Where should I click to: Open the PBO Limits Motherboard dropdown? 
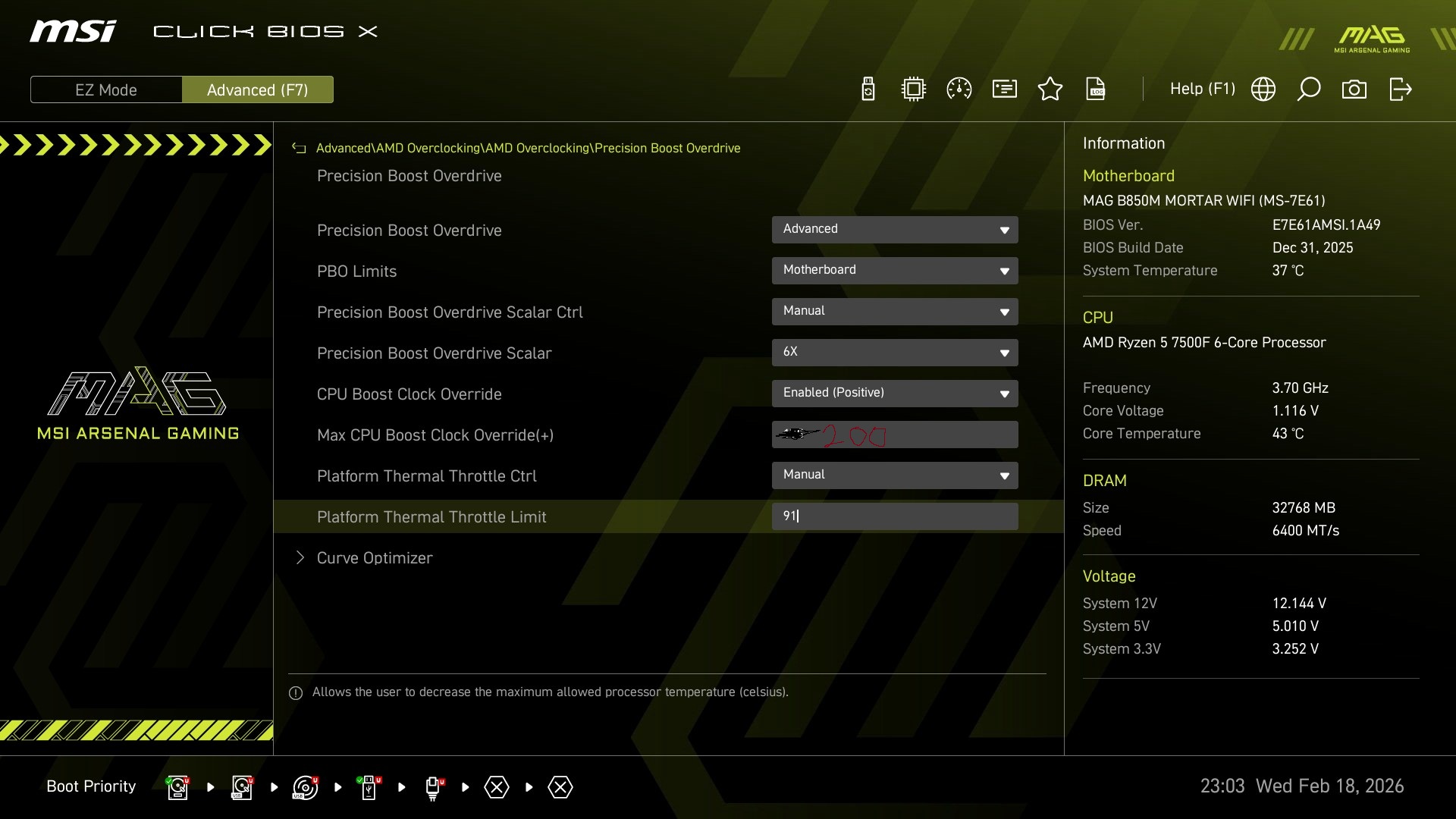[x=895, y=270]
